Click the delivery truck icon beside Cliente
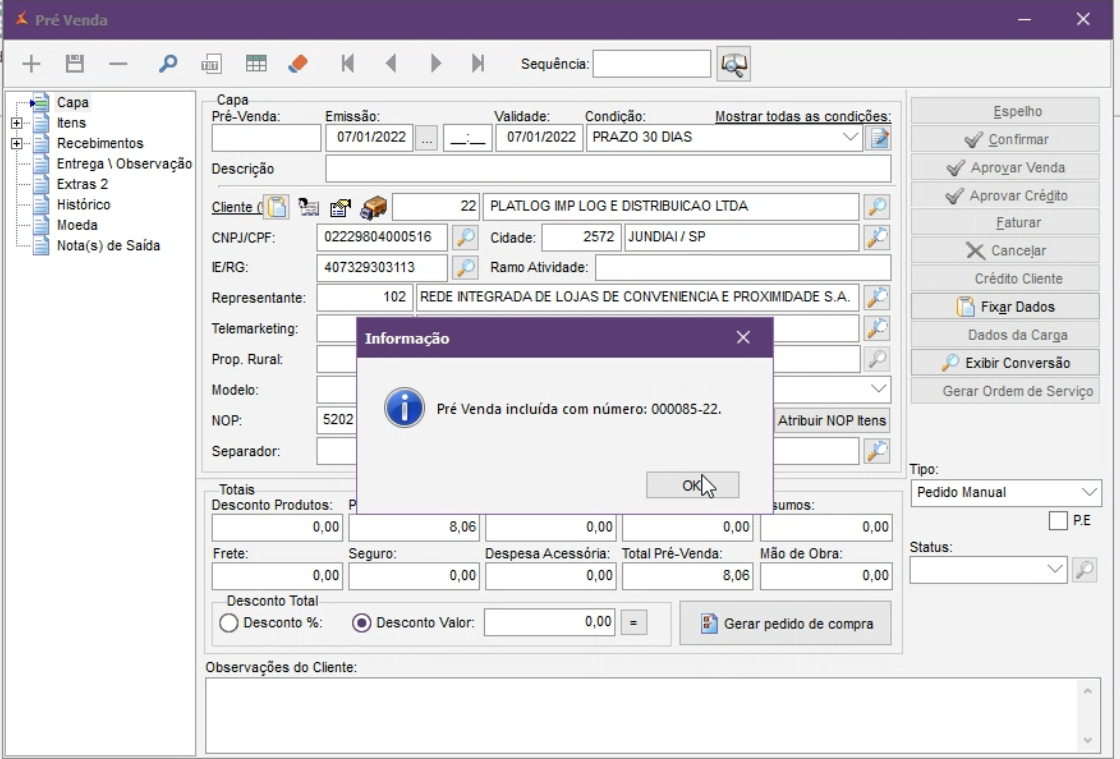The height and width of the screenshot is (759, 1120). (373, 208)
